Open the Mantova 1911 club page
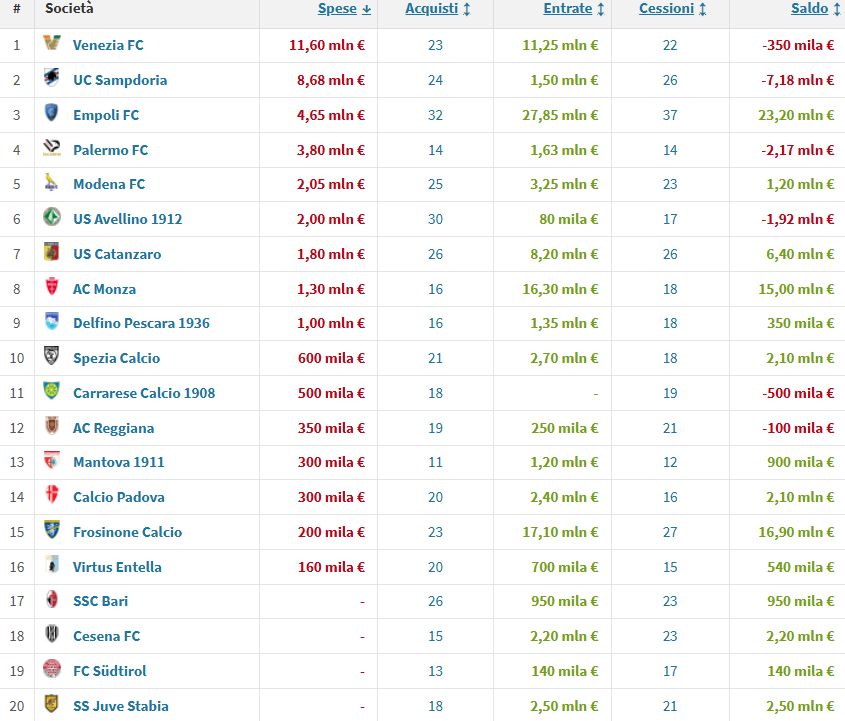This screenshot has width=845, height=721. click(x=119, y=462)
